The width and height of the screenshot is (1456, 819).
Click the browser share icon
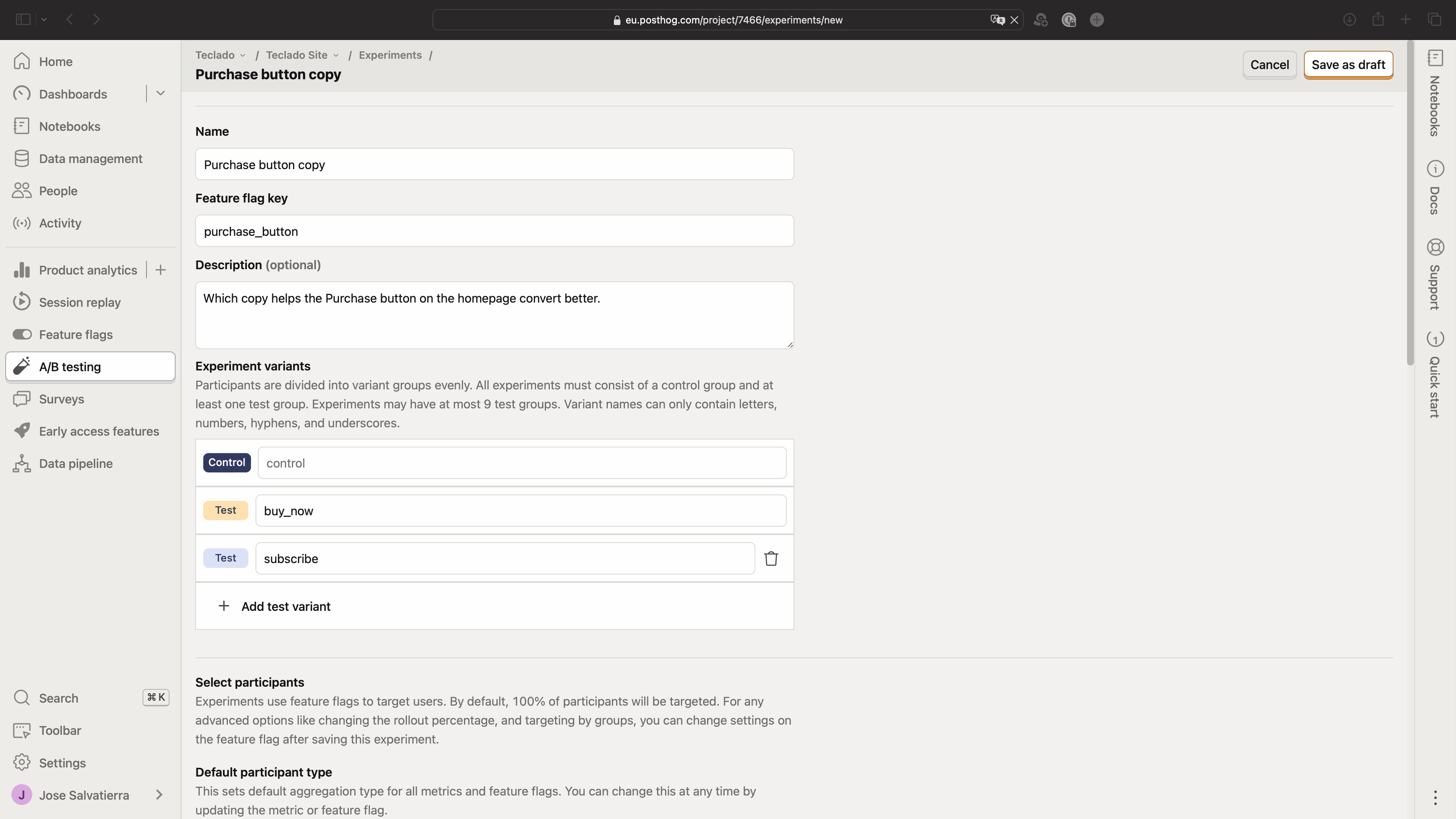(1378, 20)
